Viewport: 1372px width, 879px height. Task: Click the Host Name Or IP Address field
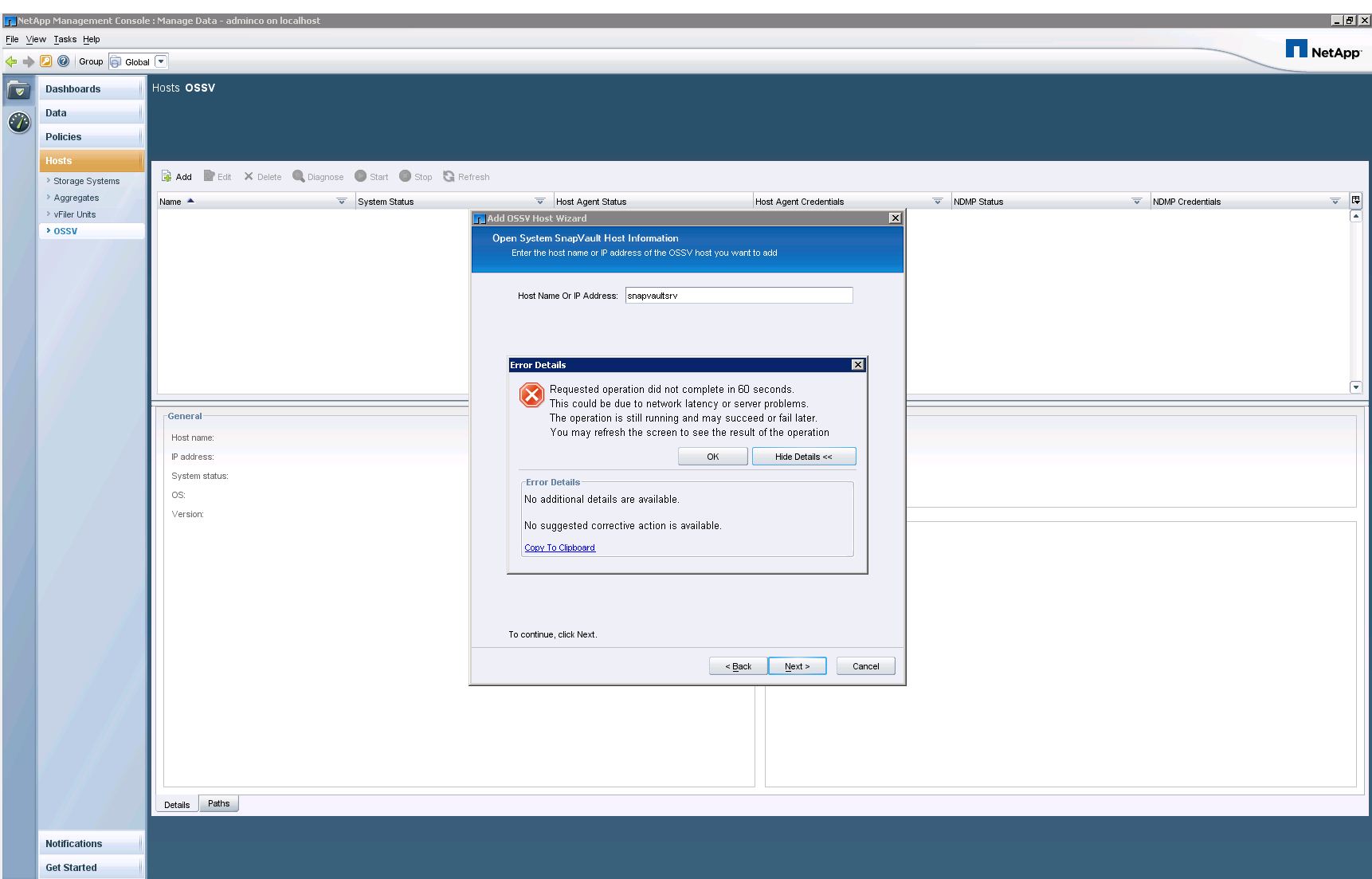tap(739, 296)
